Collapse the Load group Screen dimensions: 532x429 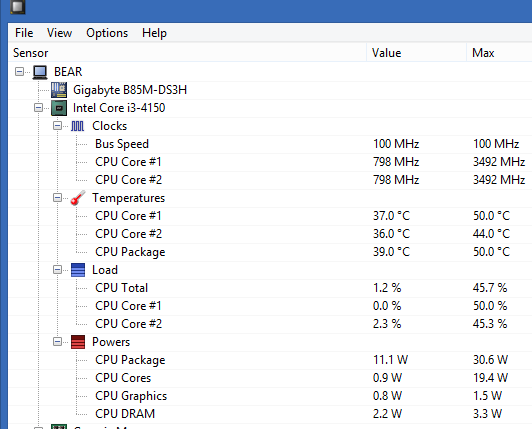pyautogui.click(x=57, y=270)
